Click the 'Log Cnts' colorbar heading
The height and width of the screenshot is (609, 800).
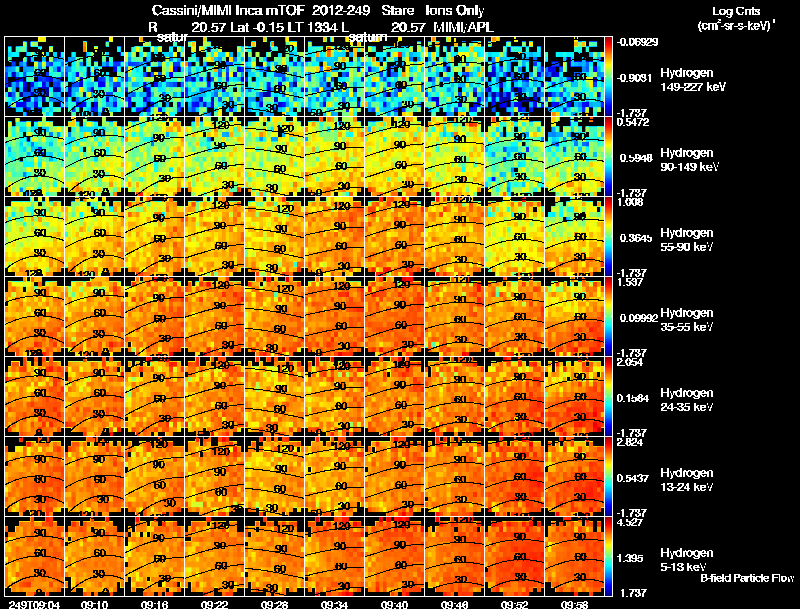click(x=736, y=11)
